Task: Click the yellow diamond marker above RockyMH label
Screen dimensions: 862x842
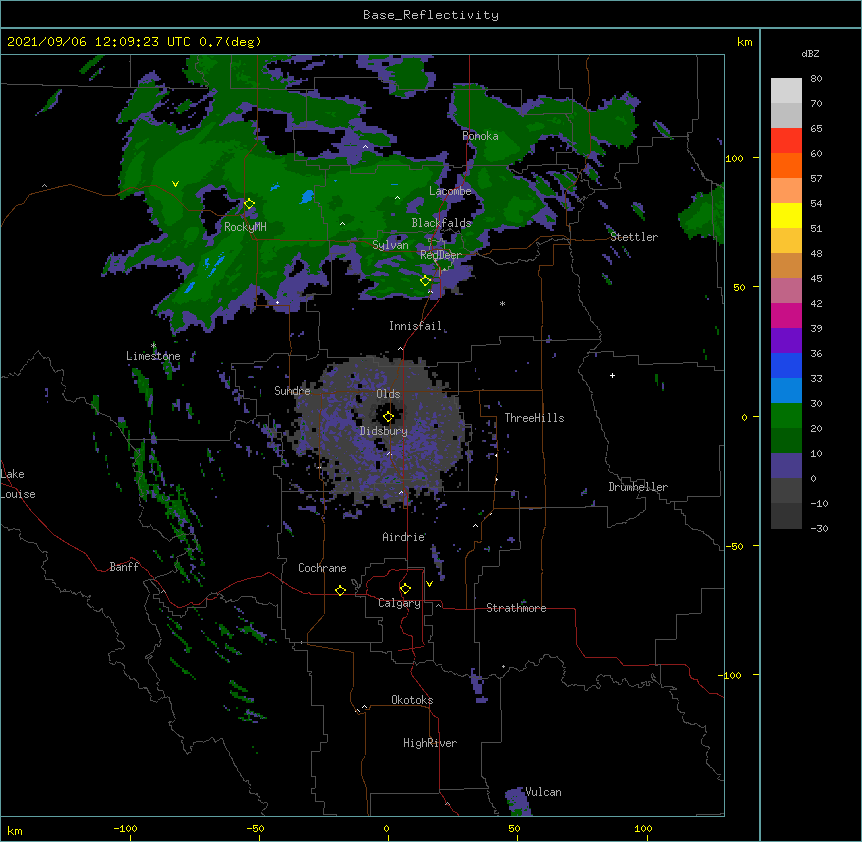Action: [x=249, y=204]
